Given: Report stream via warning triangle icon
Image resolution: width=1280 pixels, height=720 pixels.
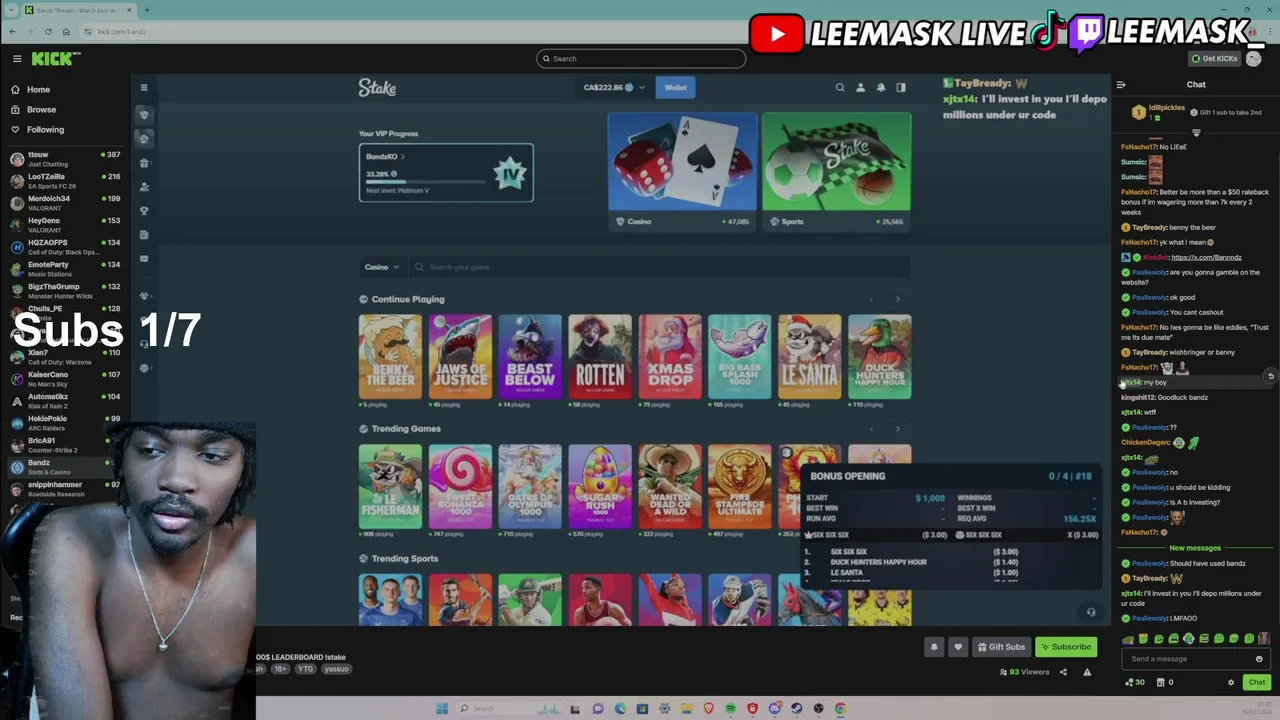Looking at the screenshot, I should click(x=1087, y=672).
